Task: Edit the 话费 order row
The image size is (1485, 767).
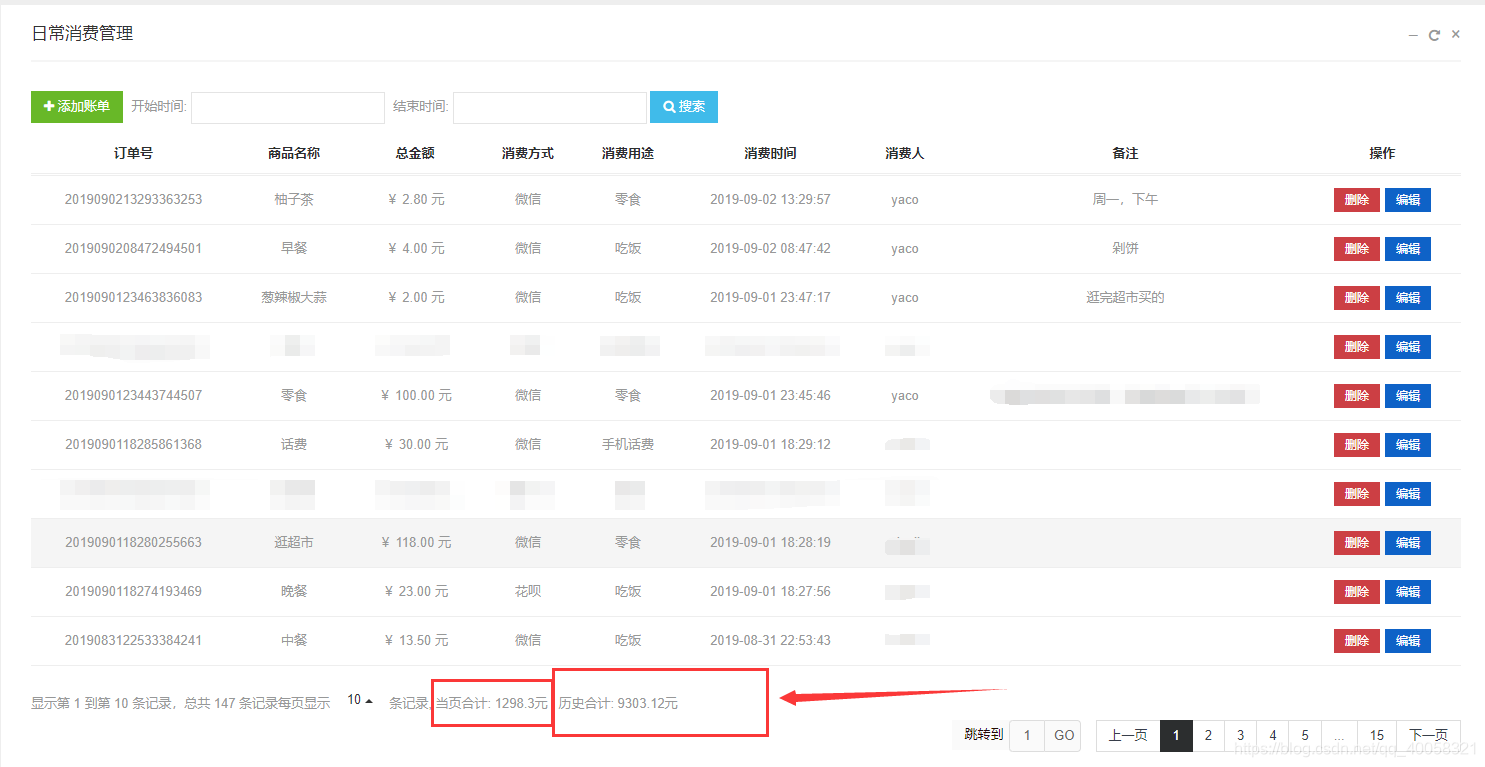Action: [x=1408, y=445]
